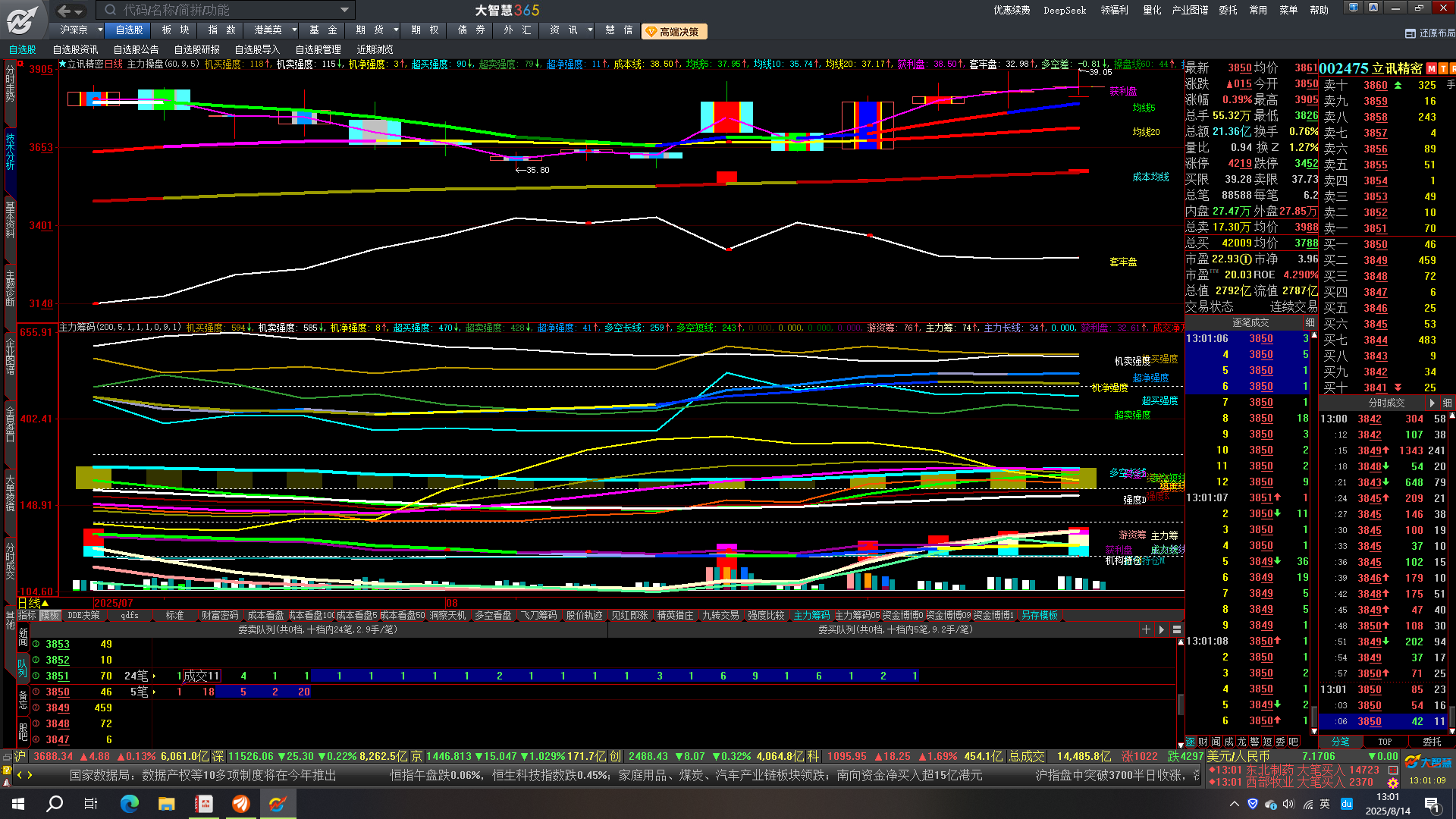Open the 自选股公告 tab
Viewport: 1456px width, 819px height.
[x=136, y=50]
